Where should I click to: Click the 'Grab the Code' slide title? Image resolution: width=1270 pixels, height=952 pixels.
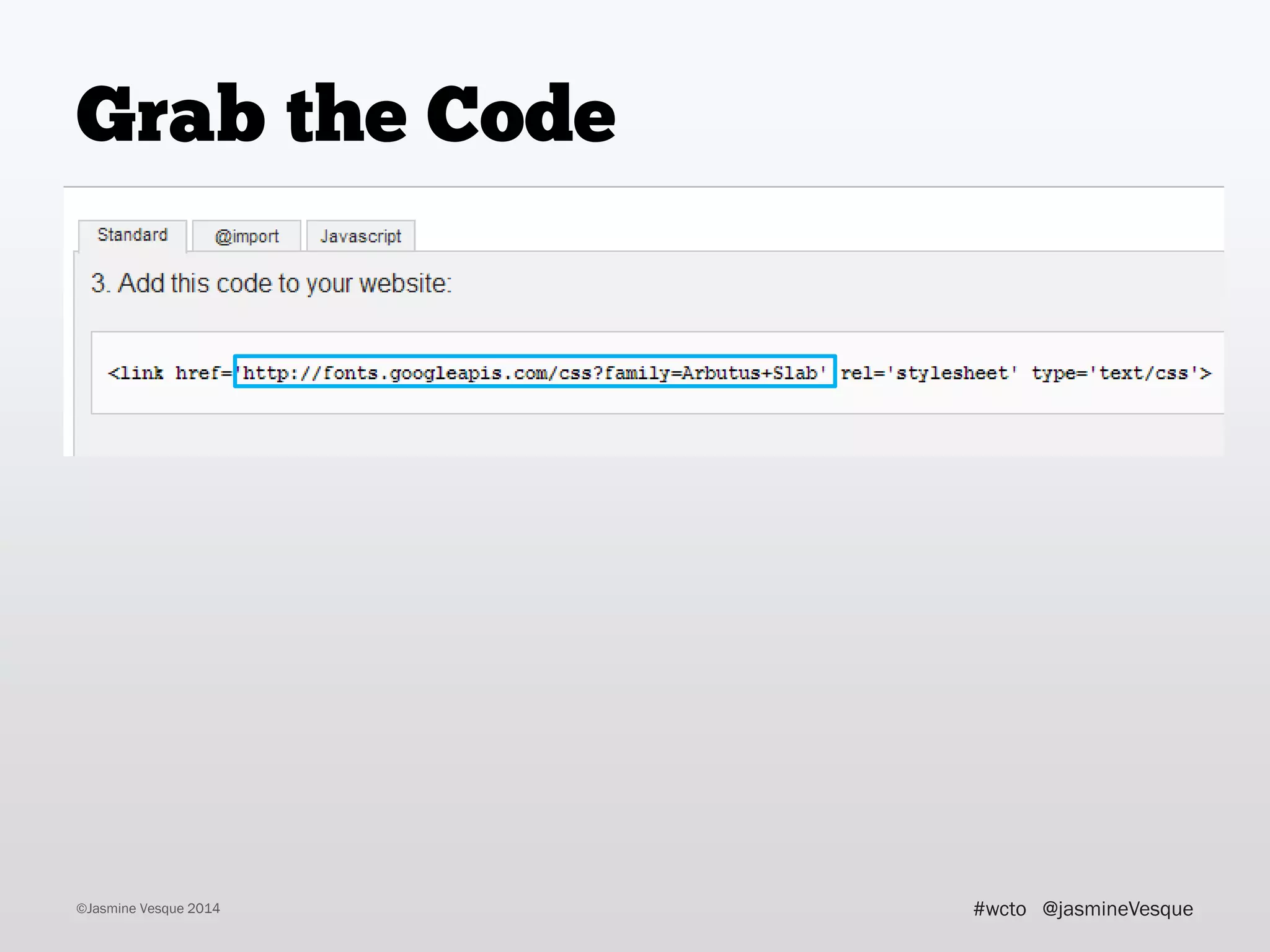click(345, 114)
